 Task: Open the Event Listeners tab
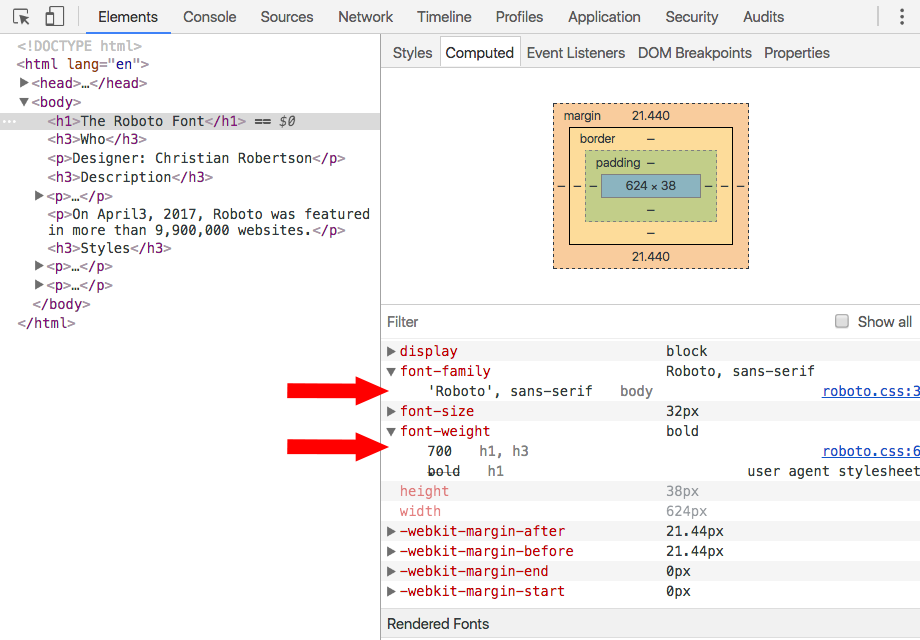pos(576,53)
